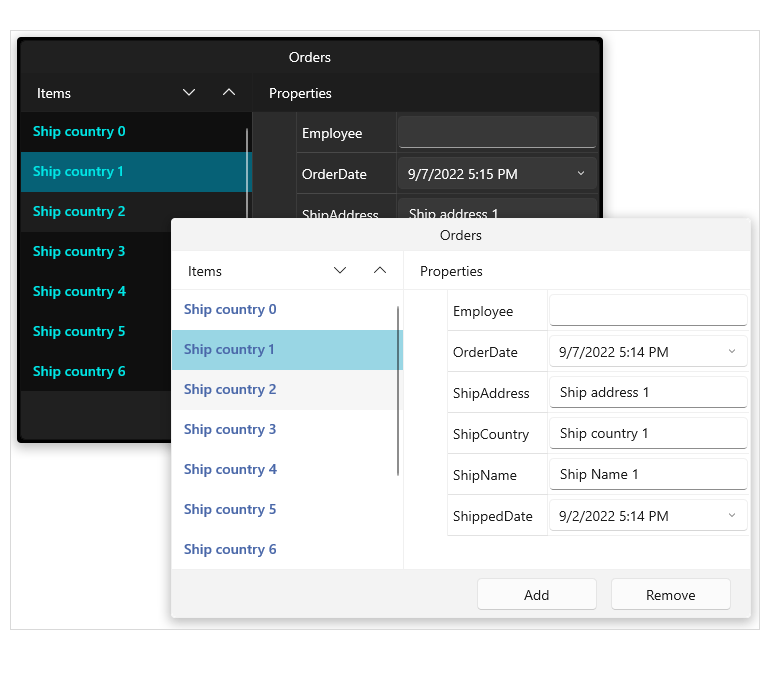Click OrderDate label in light window

(x=485, y=352)
